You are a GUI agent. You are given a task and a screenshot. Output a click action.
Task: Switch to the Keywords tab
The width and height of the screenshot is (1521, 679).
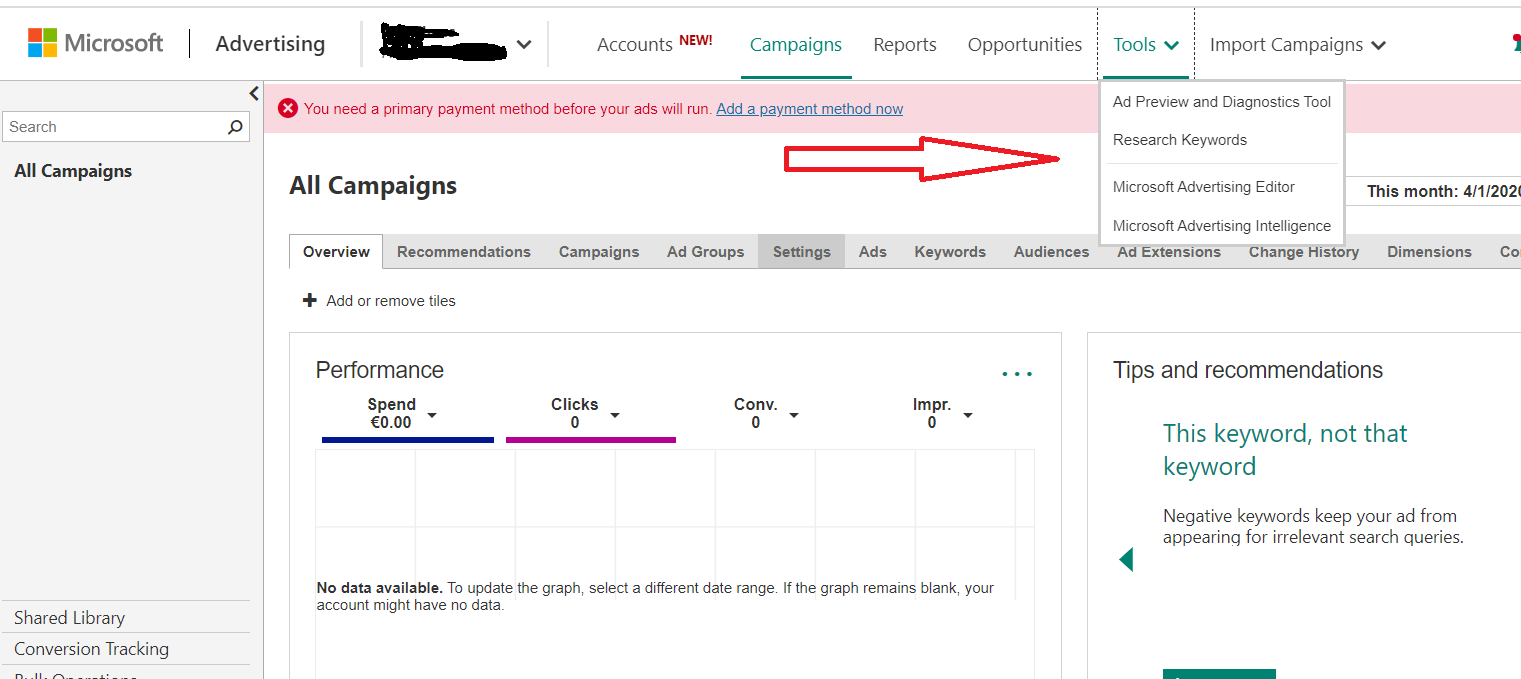point(950,252)
